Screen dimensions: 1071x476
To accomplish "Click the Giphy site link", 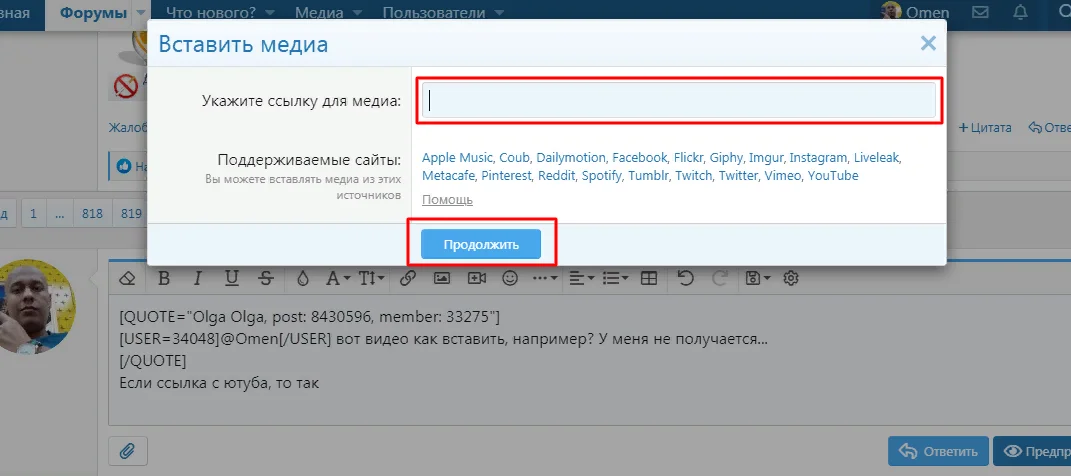I will point(725,158).
